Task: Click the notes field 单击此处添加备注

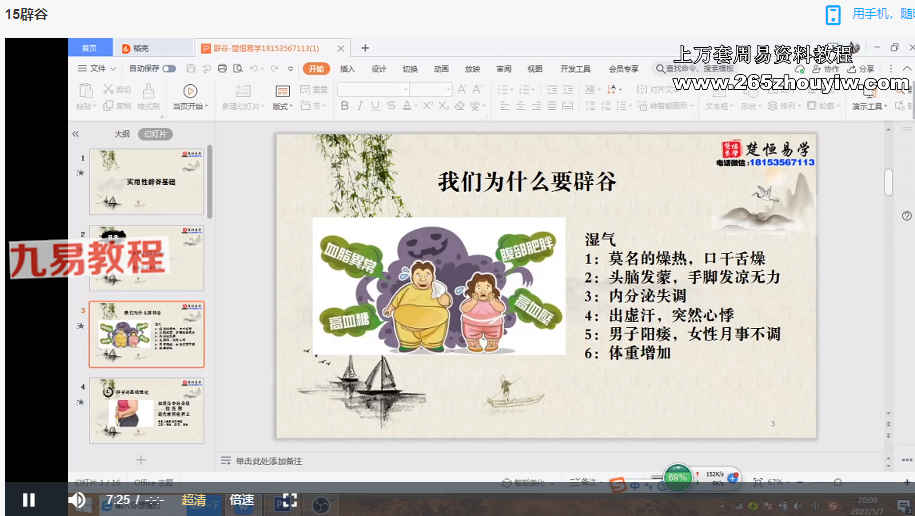Action: click(269, 461)
